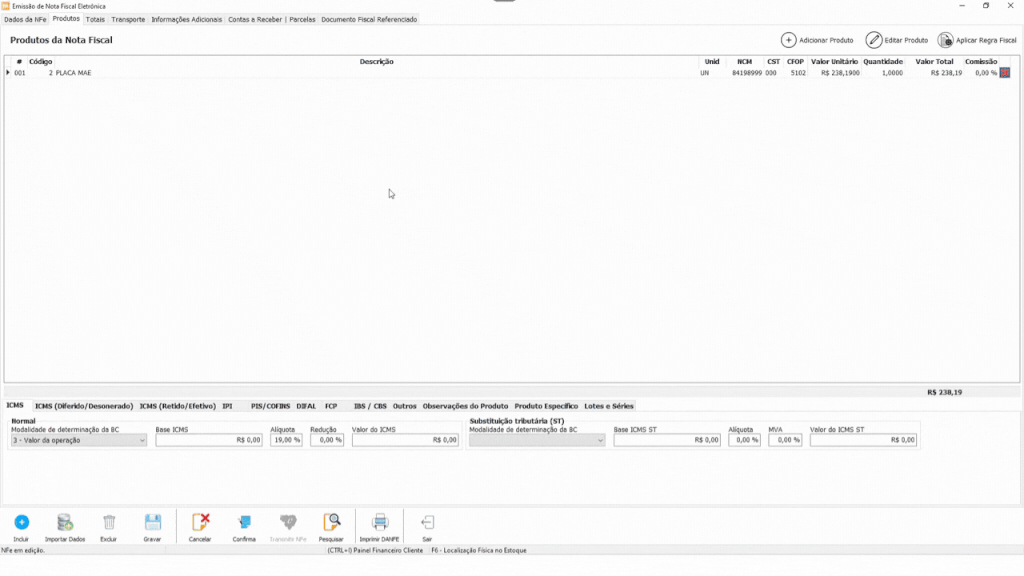Viewport: 1024px width, 576px height.
Task: Click the Importar Dados database icon
Action: [65, 522]
